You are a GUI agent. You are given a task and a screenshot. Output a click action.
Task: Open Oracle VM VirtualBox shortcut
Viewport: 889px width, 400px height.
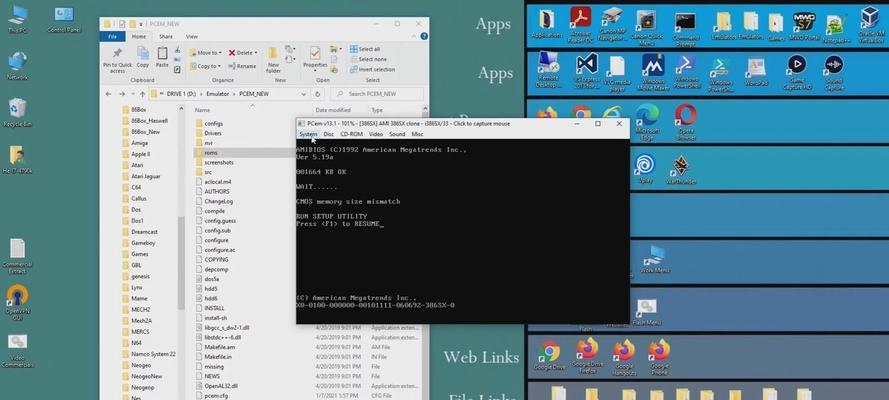tap(871, 24)
